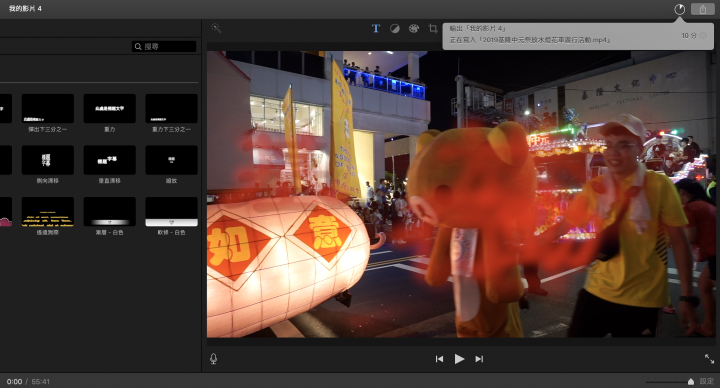720x388 pixels.
Task: Open the color balance tool
Action: click(x=394, y=28)
